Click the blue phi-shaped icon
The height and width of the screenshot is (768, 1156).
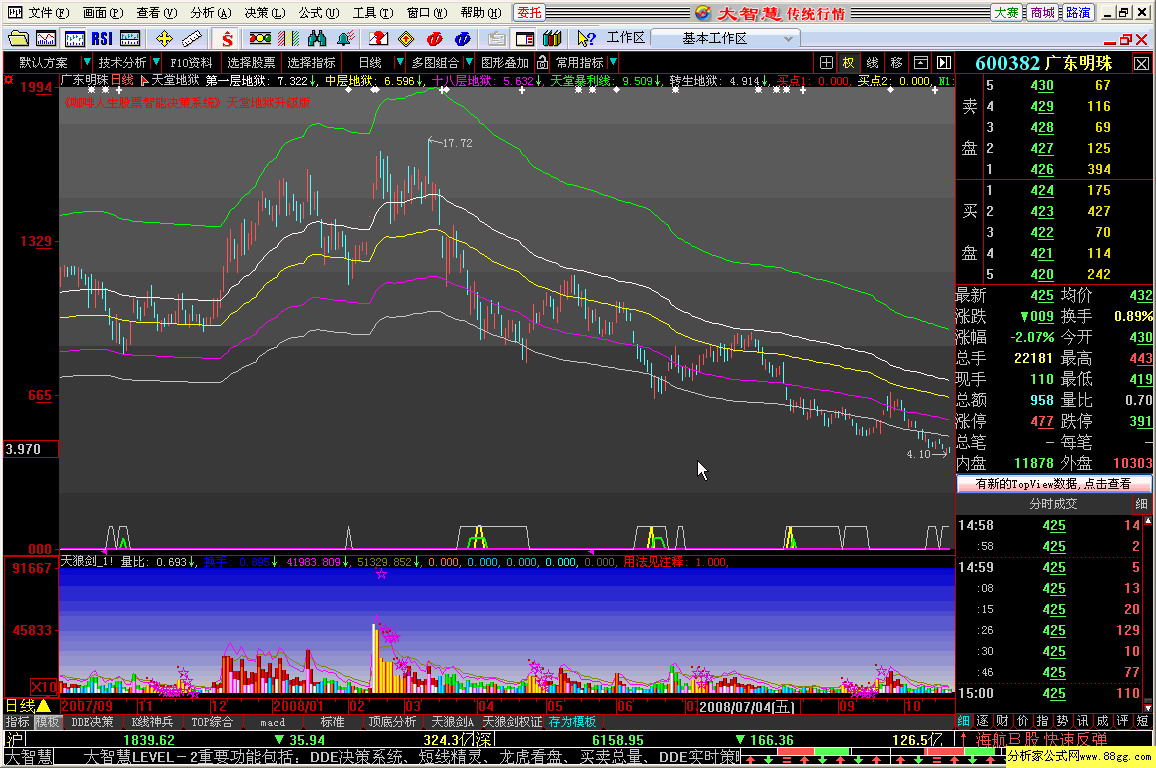463,38
